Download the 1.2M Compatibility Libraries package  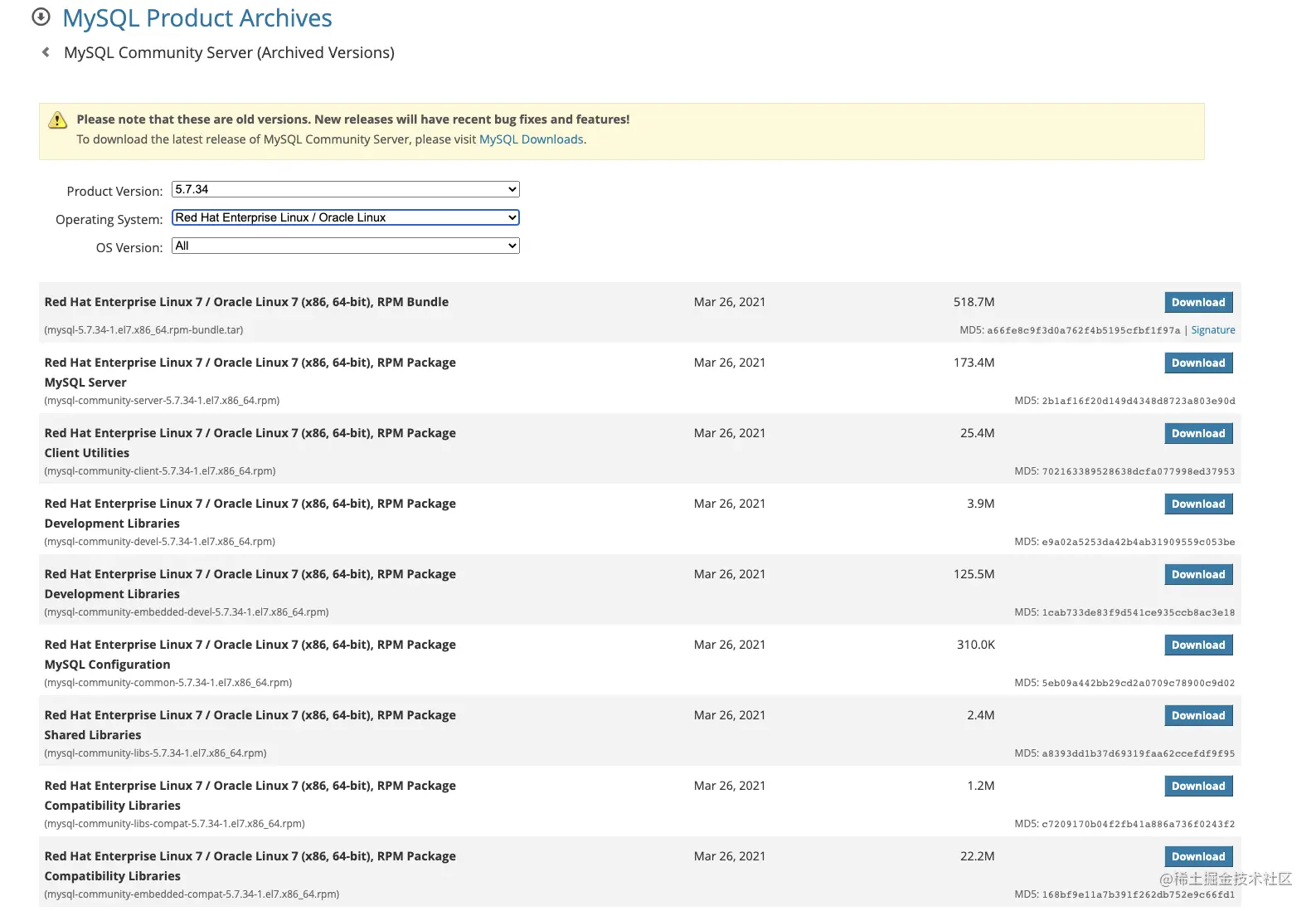pos(1198,786)
